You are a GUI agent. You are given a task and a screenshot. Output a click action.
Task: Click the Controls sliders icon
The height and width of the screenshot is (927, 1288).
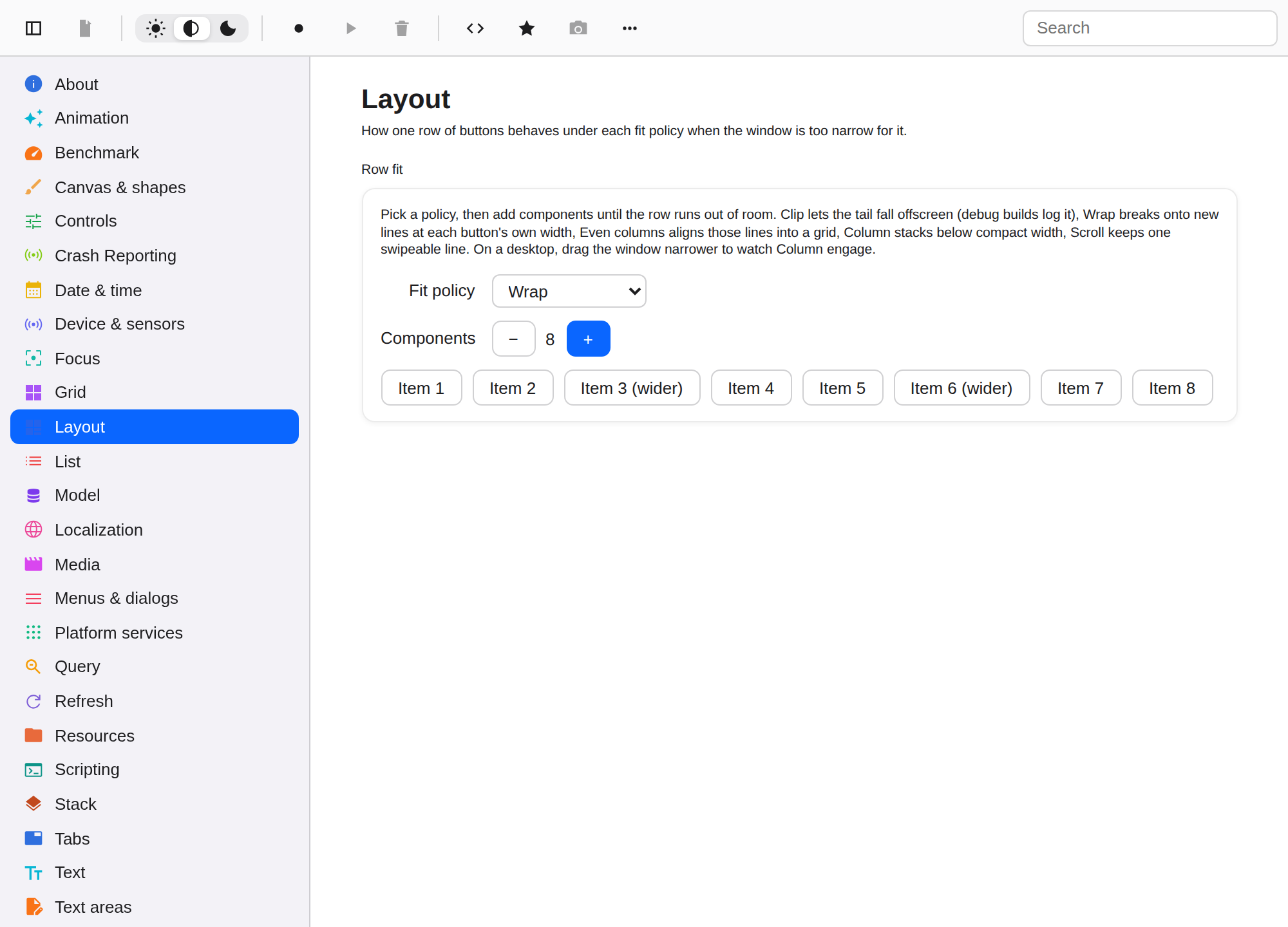33,221
